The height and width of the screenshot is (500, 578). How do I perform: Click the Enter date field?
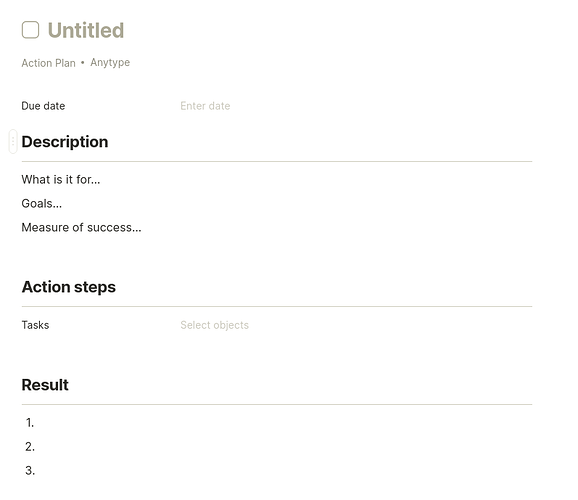pos(205,106)
